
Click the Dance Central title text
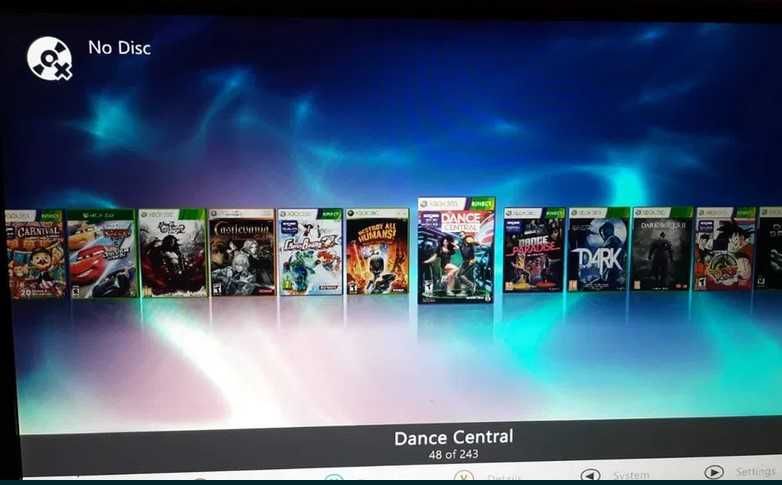453,438
